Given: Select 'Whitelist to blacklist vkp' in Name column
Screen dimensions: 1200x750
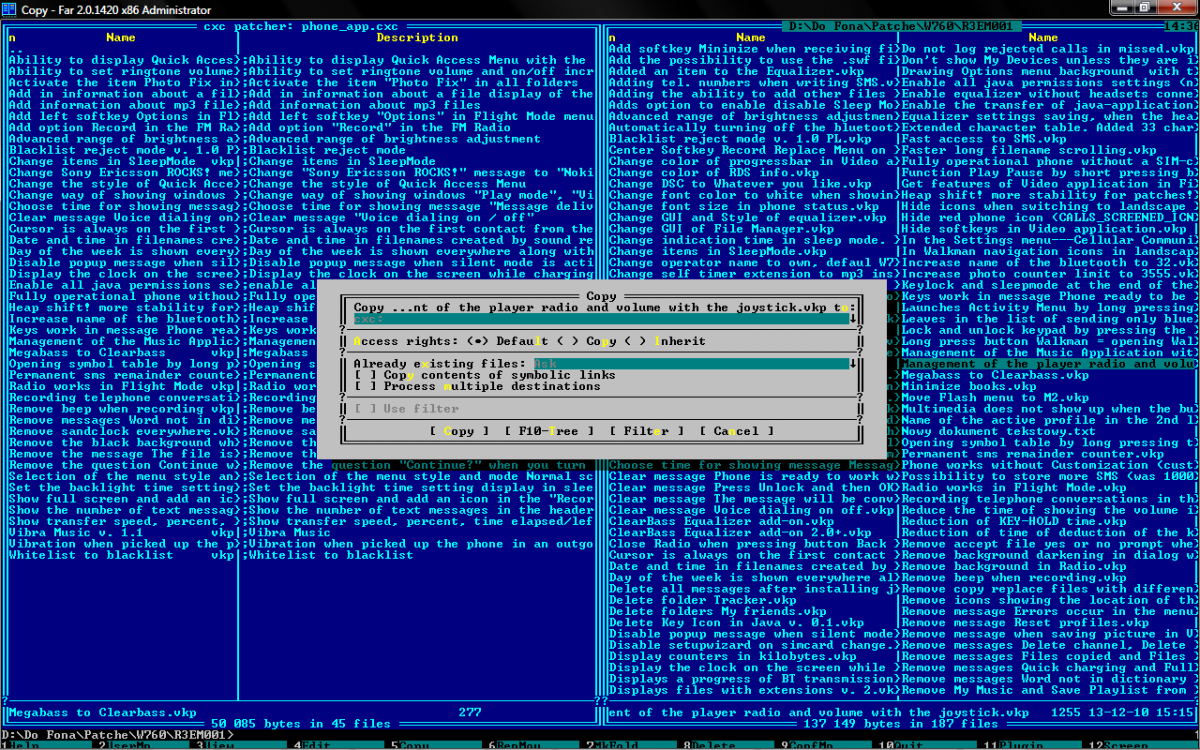Looking at the screenshot, I should (x=121, y=555).
